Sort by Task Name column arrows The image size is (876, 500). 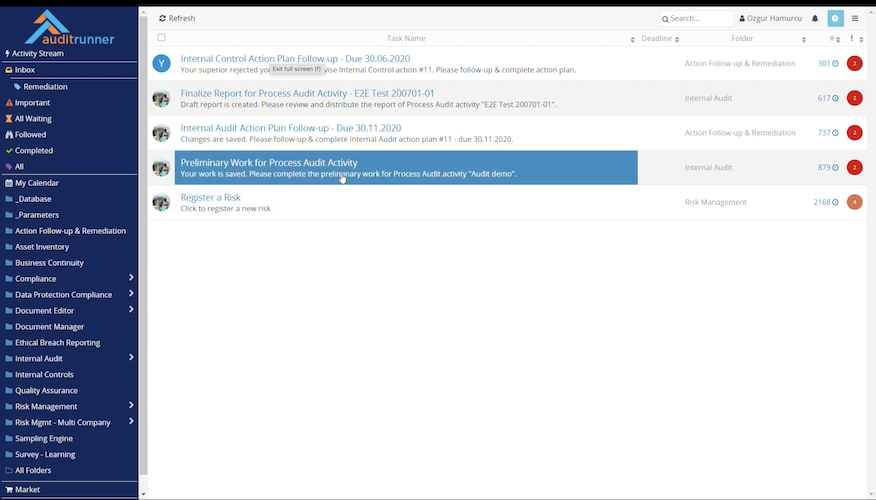point(632,39)
